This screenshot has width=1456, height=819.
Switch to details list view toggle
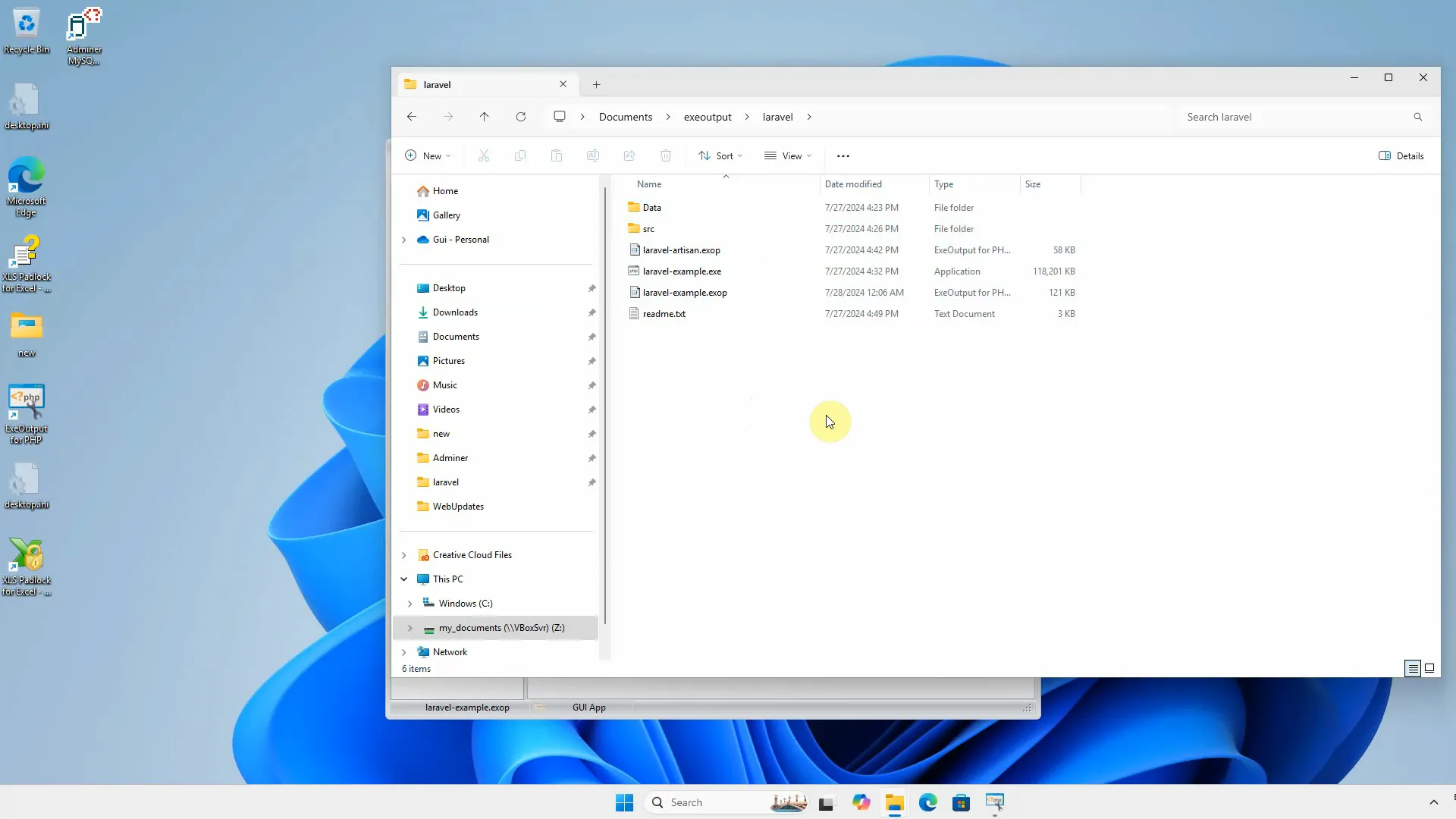click(1412, 668)
